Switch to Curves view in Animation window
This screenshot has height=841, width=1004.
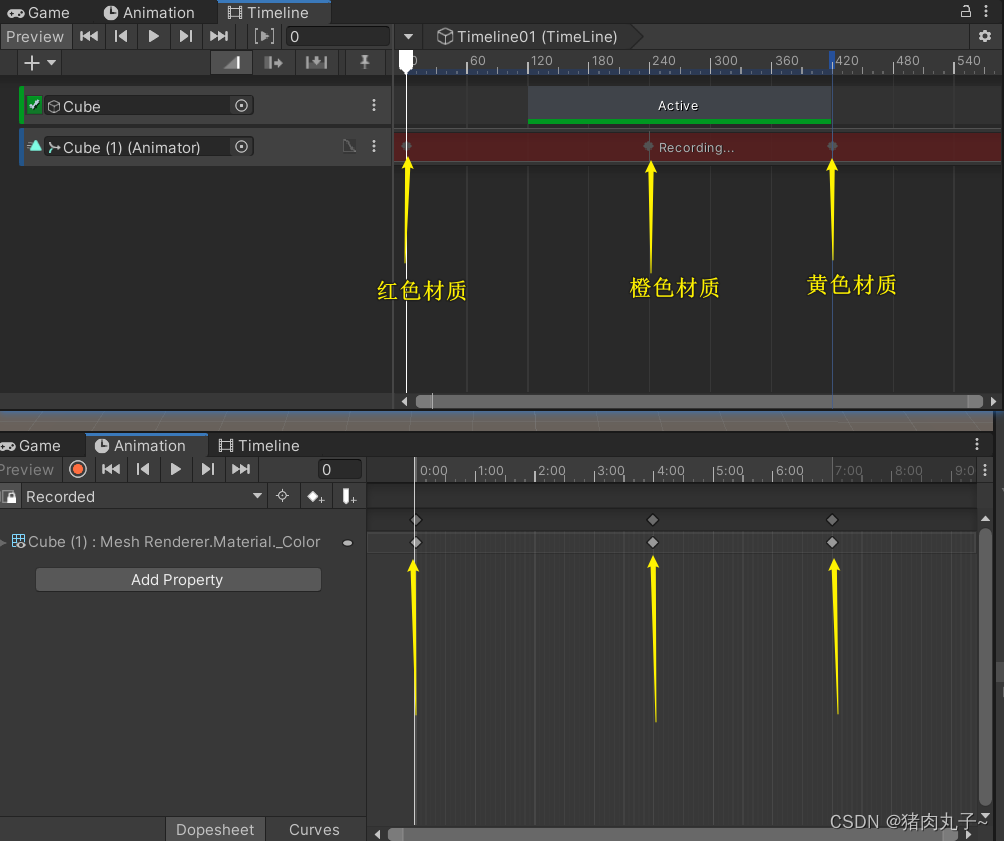(314, 829)
